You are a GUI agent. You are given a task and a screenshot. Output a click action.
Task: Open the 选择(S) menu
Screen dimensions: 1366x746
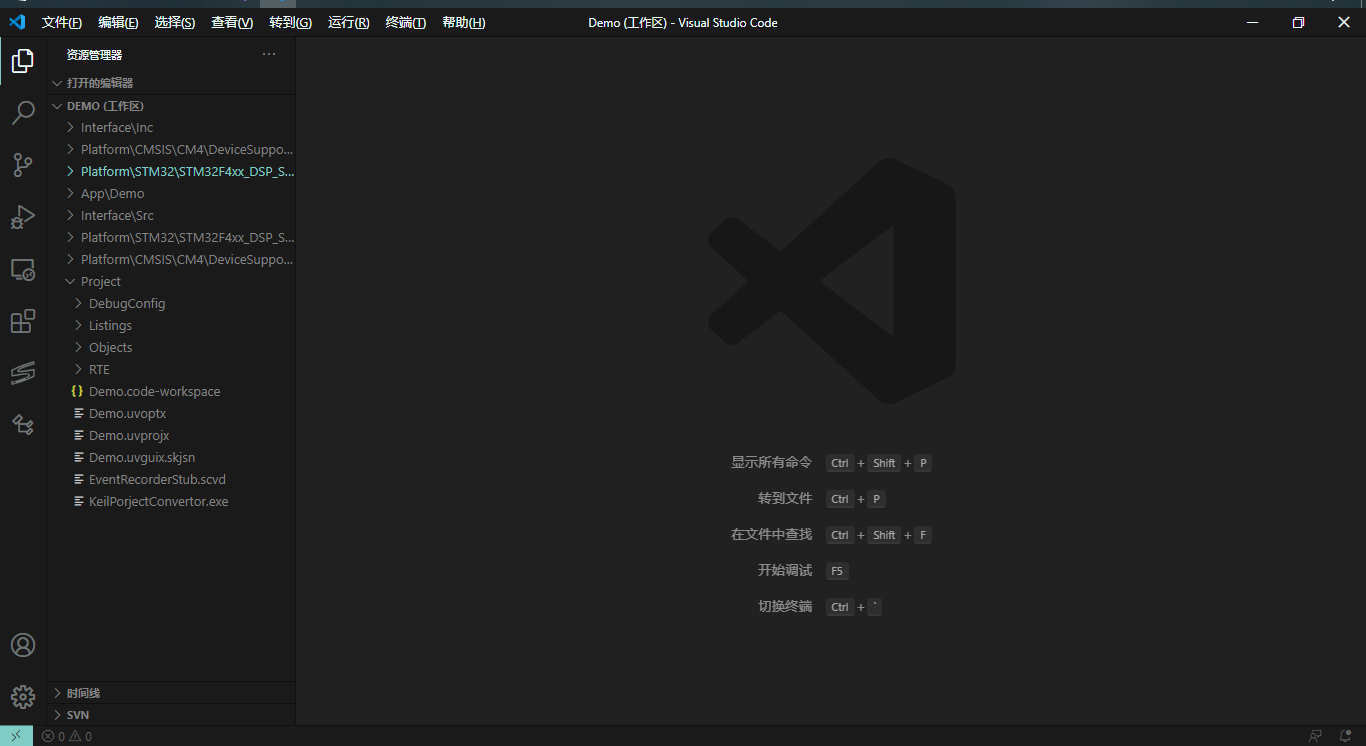(x=175, y=22)
